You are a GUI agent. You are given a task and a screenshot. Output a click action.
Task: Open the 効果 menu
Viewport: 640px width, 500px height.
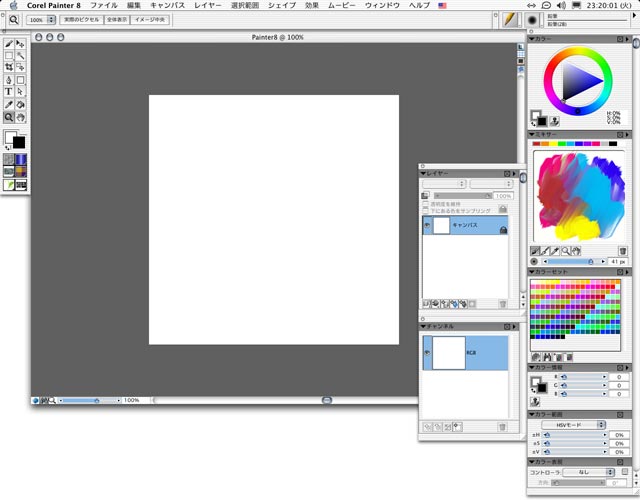click(312, 5)
